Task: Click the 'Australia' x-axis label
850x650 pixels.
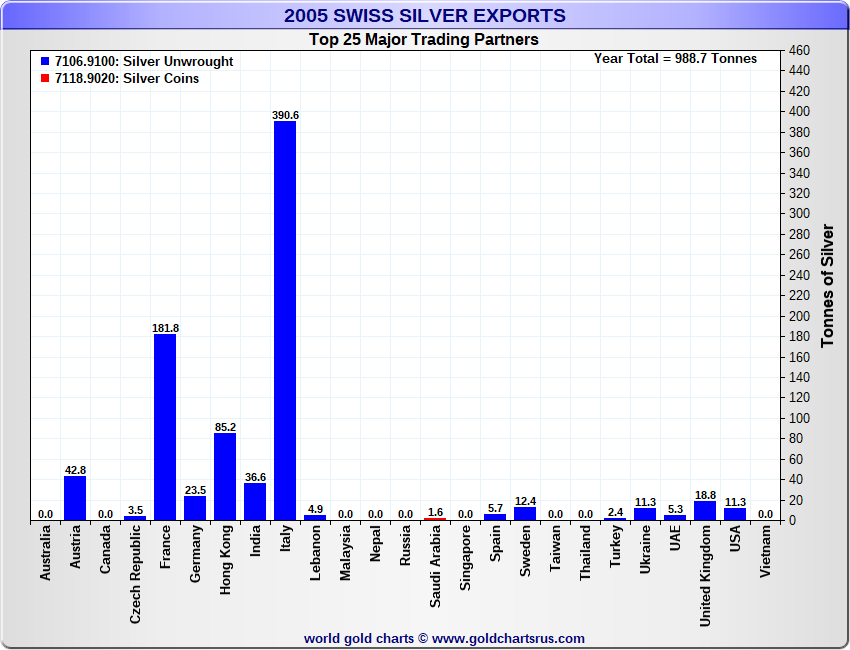Action: click(45, 552)
